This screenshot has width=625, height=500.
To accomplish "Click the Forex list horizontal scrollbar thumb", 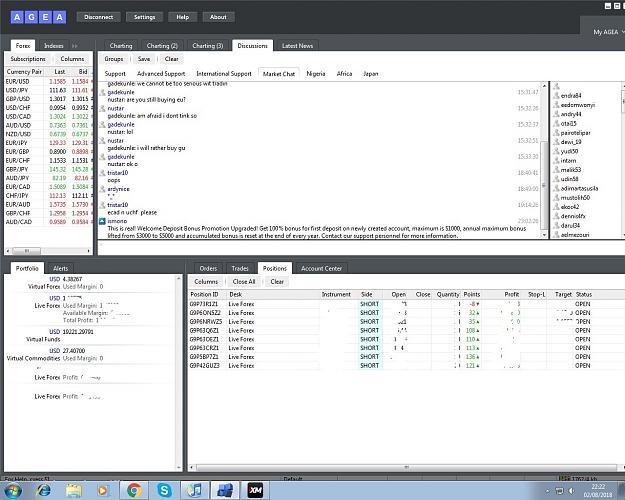I will tap(26, 251).
